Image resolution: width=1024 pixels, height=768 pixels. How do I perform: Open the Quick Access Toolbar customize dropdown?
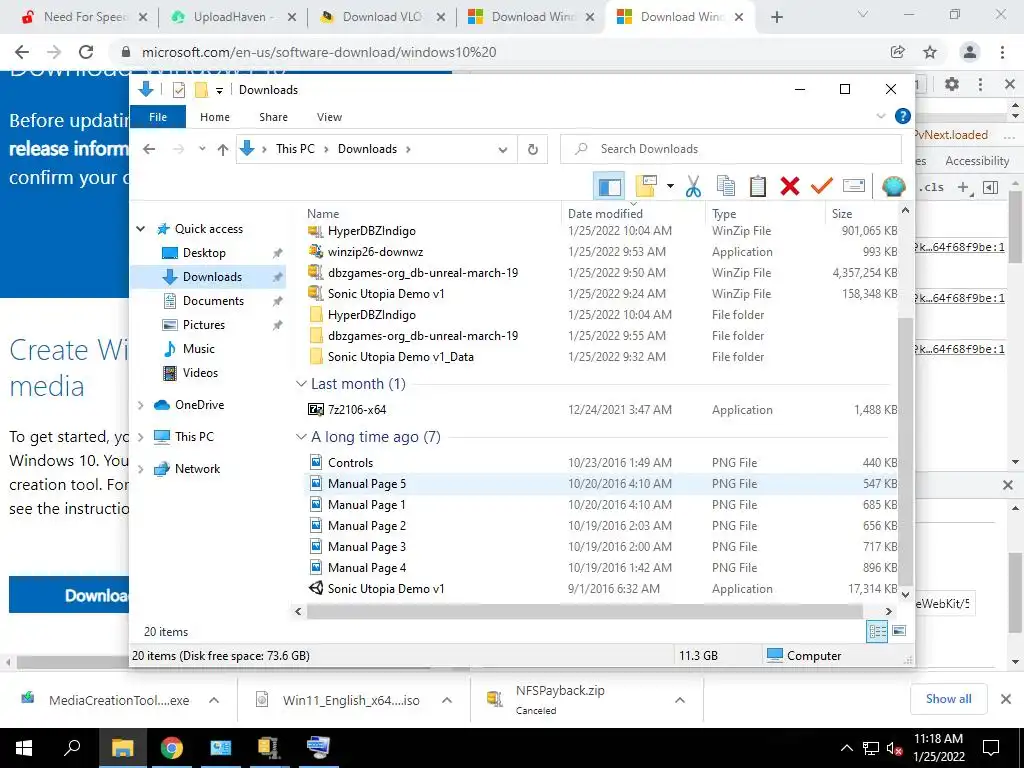tap(219, 90)
